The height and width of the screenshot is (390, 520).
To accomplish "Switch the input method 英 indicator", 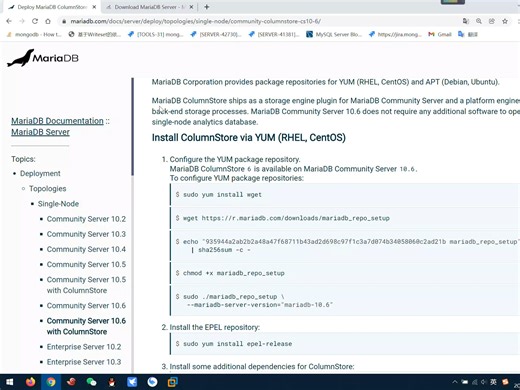I will (493, 382).
